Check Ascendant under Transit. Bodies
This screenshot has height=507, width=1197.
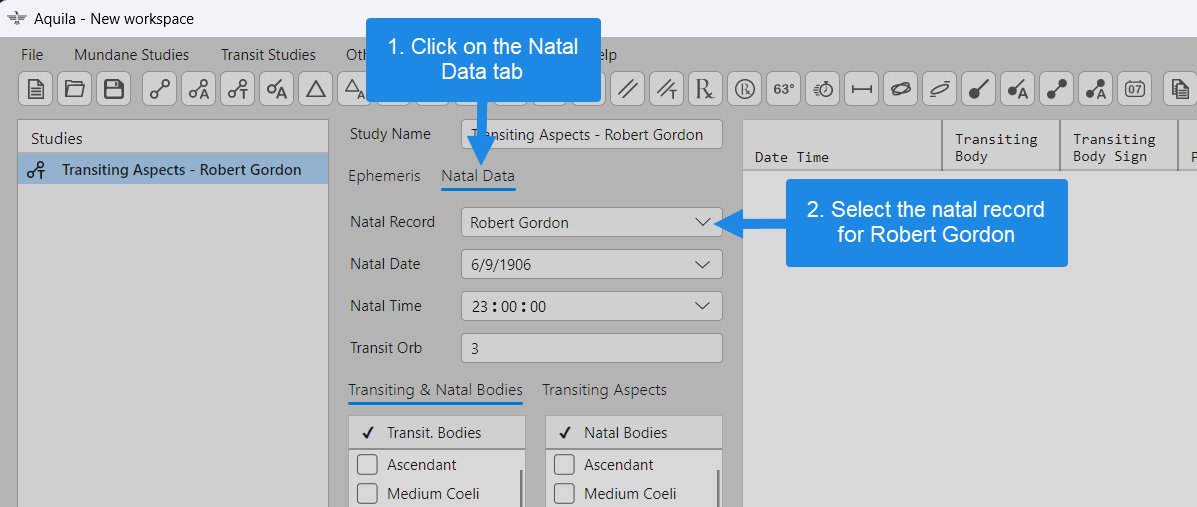tap(367, 464)
